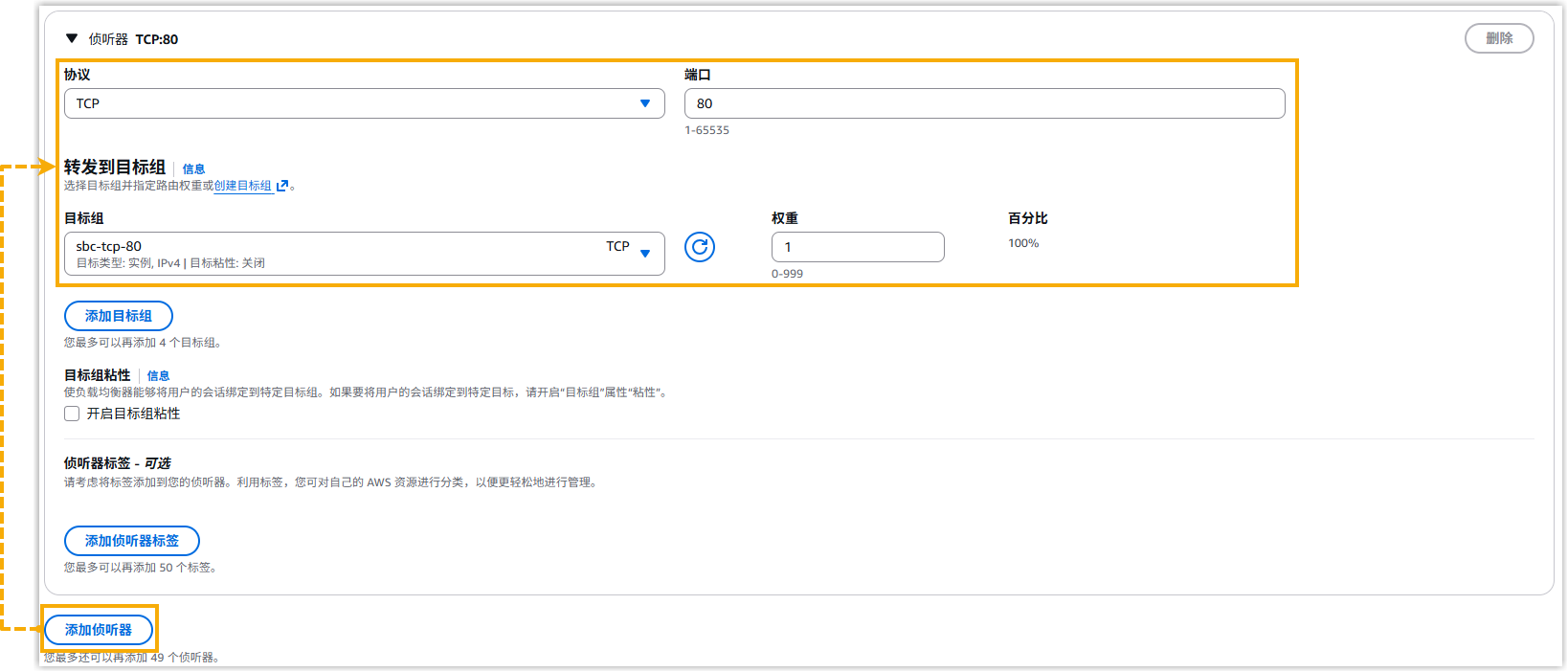Open 信息 link beside 转发到目标组
The height and width of the screenshot is (672, 1568).
click(193, 169)
